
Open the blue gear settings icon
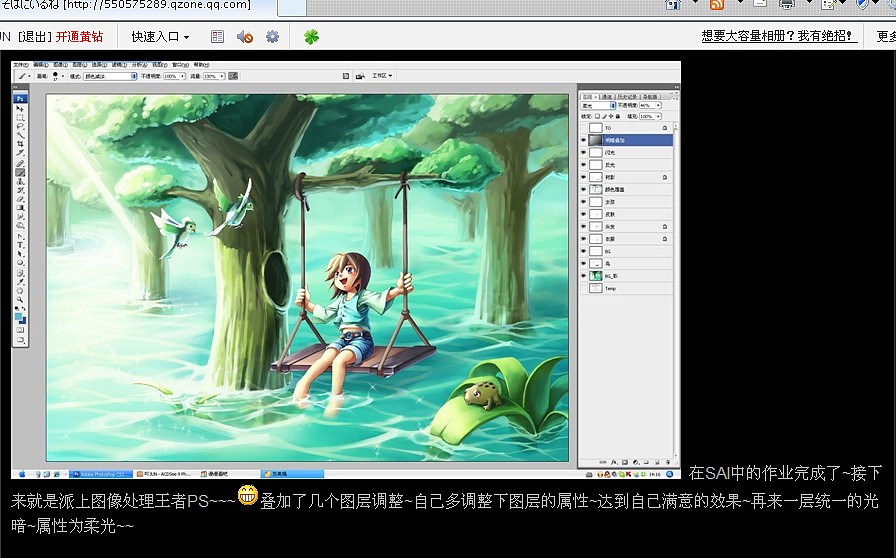tap(273, 37)
